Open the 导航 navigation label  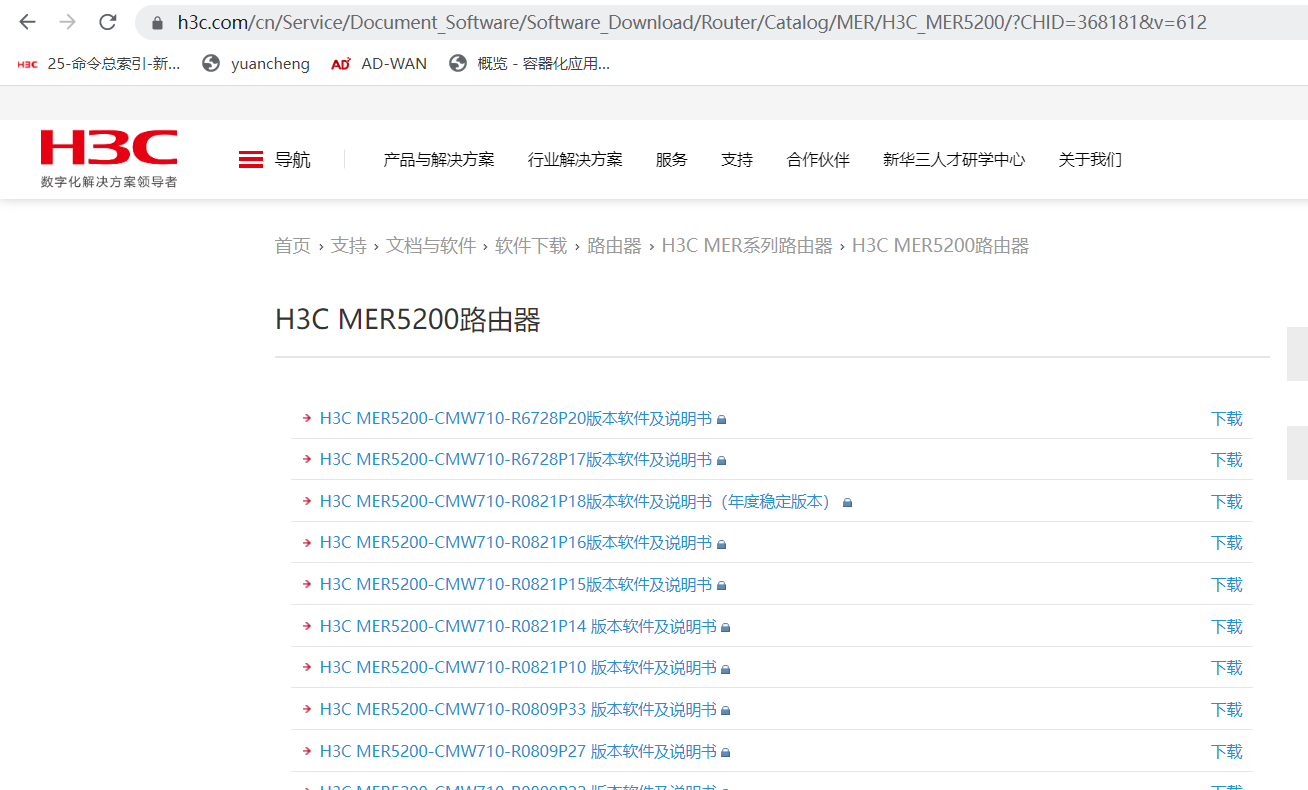coord(293,160)
